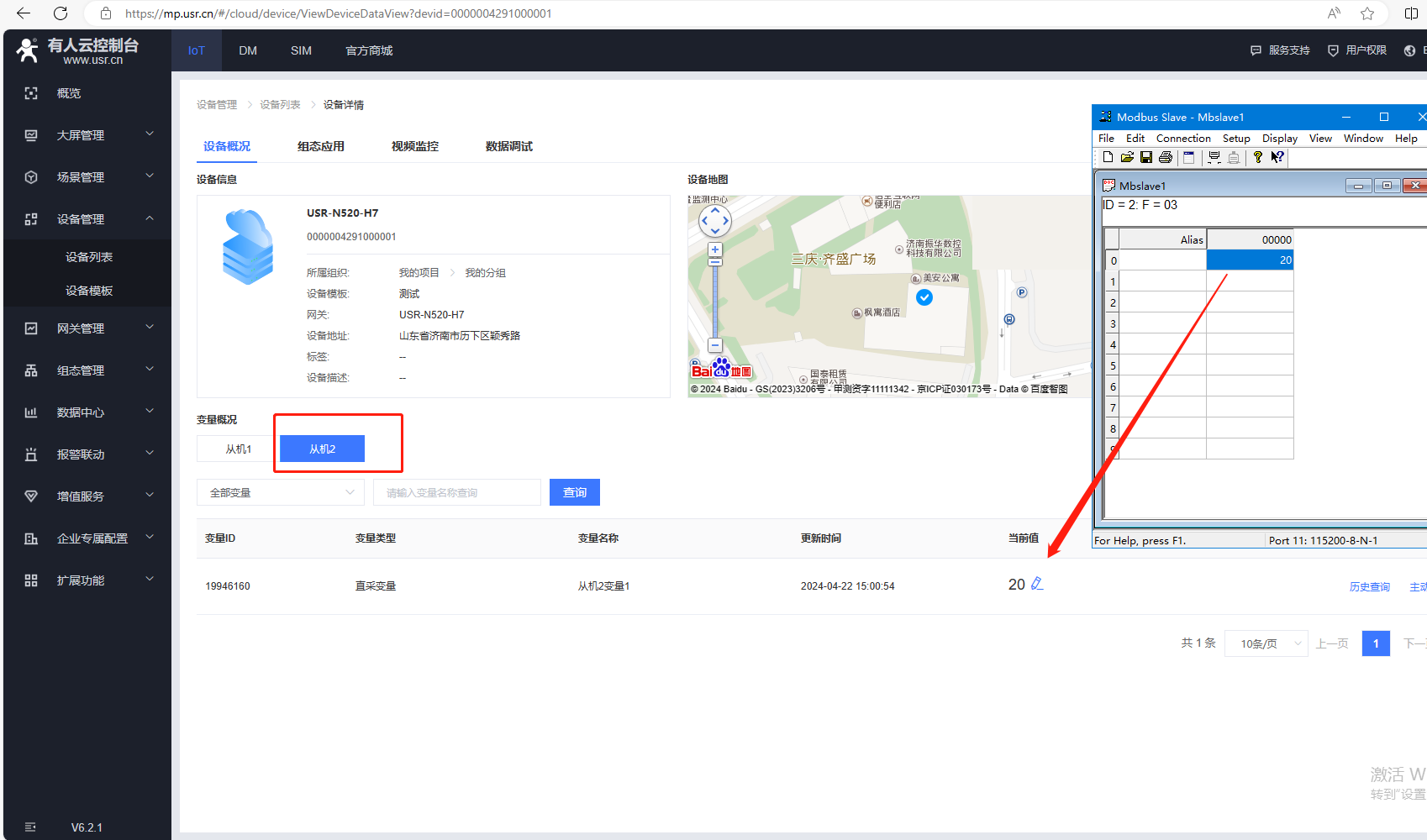1427x840 pixels.
Task: Open the Connection menu in Modbus Slave
Action: tap(1182, 139)
